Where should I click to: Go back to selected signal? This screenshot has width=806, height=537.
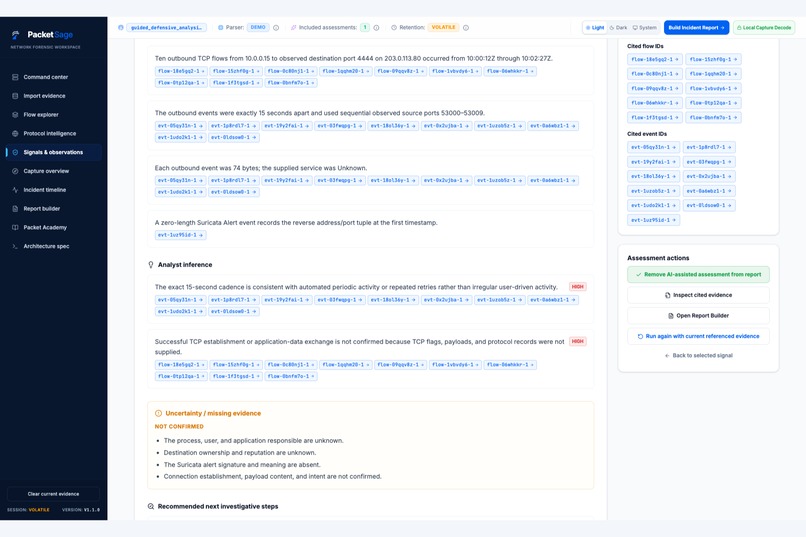point(698,356)
